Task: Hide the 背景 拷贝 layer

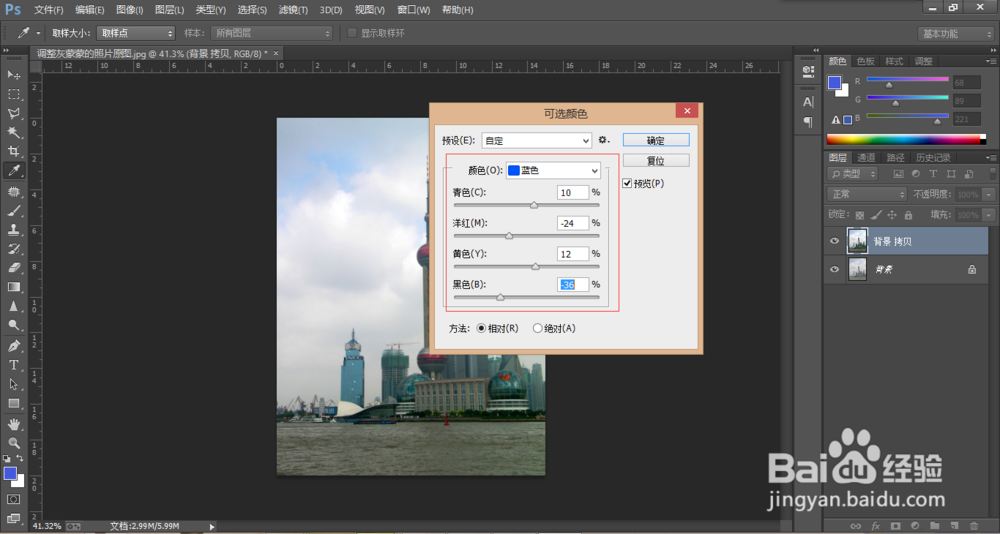Action: 834,241
